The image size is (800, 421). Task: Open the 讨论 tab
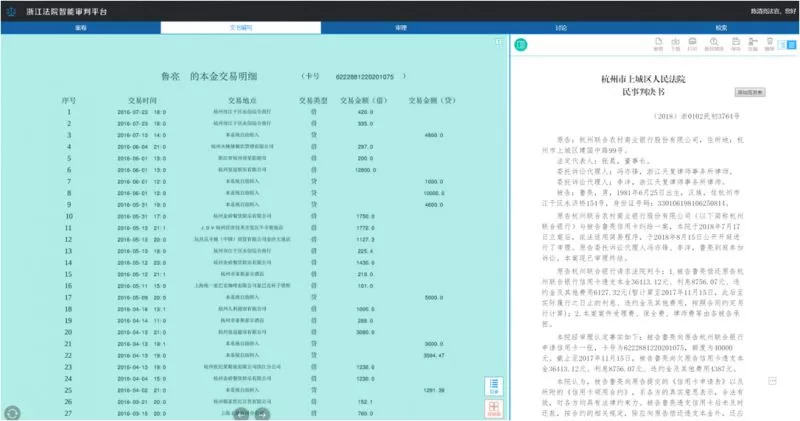[561, 28]
